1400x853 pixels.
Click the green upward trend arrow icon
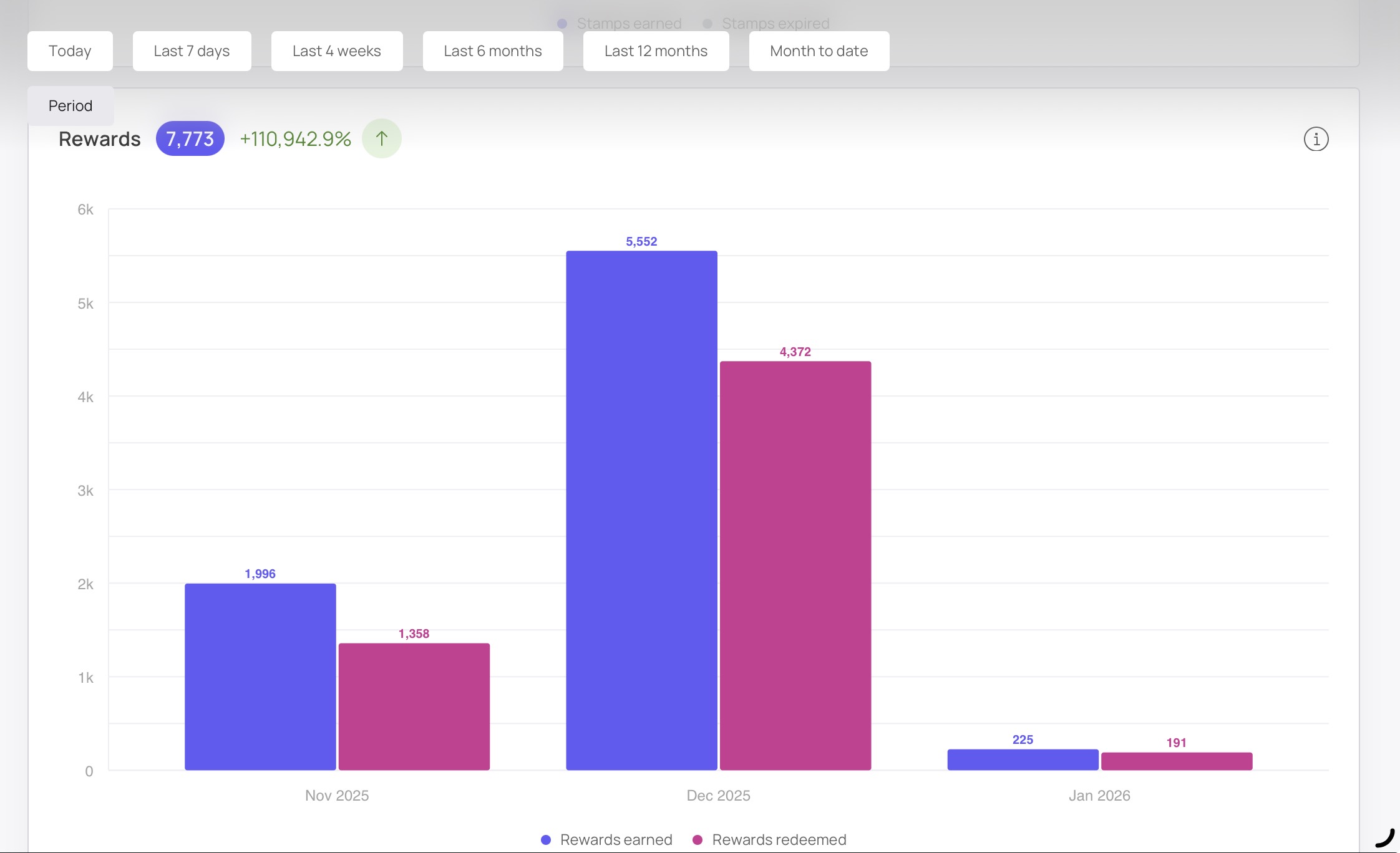click(381, 138)
